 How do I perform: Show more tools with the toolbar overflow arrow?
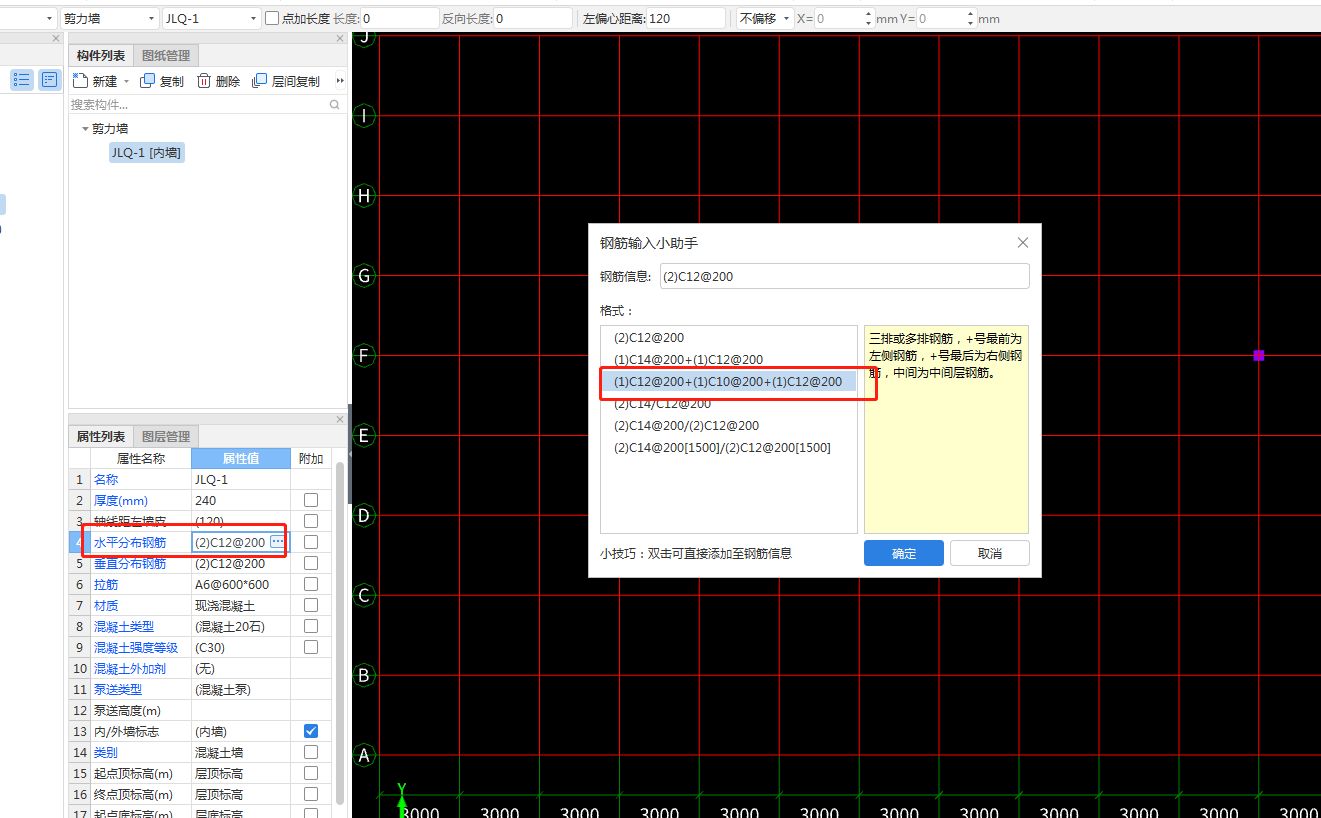[340, 81]
